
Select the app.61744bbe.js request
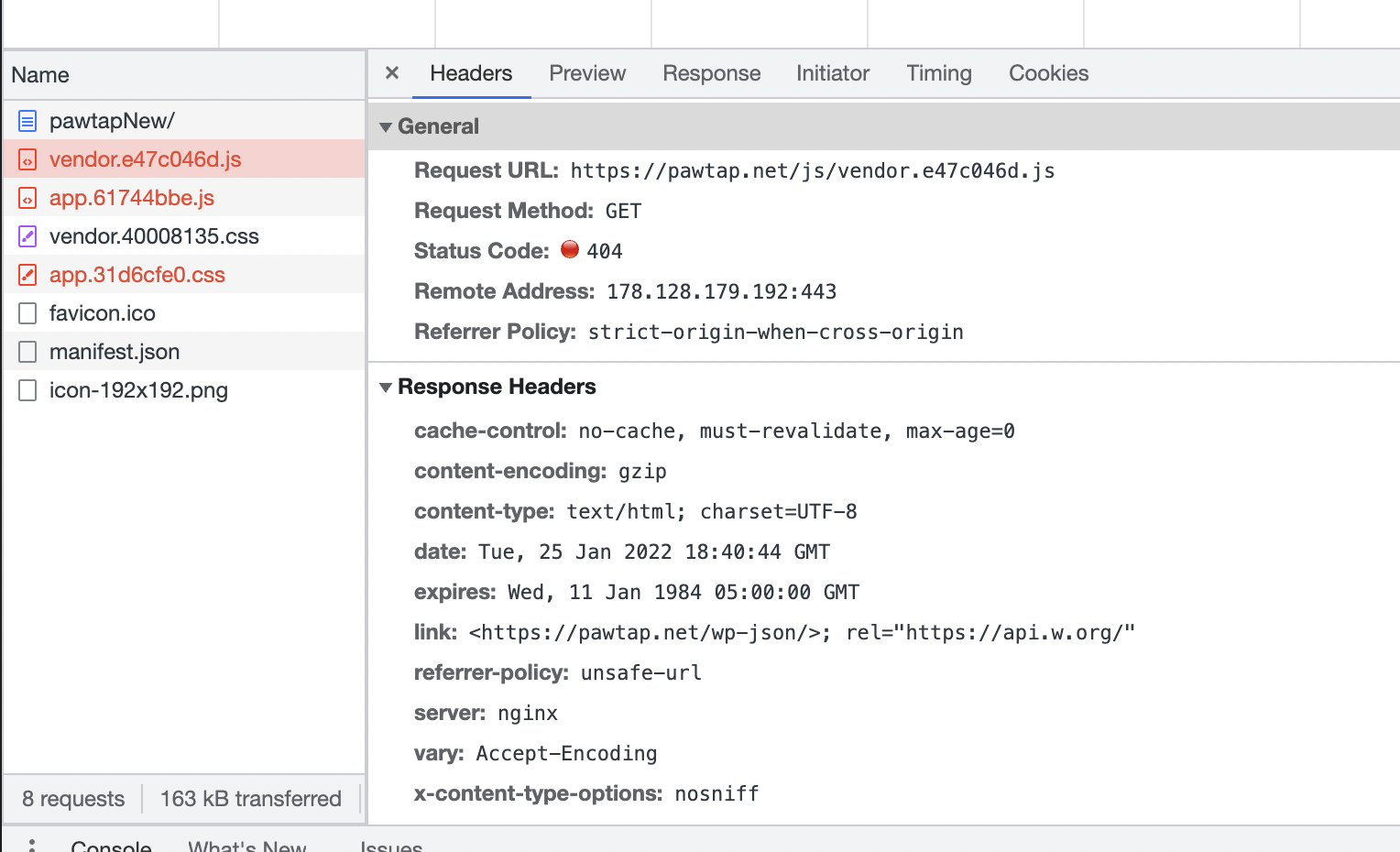pos(183,198)
